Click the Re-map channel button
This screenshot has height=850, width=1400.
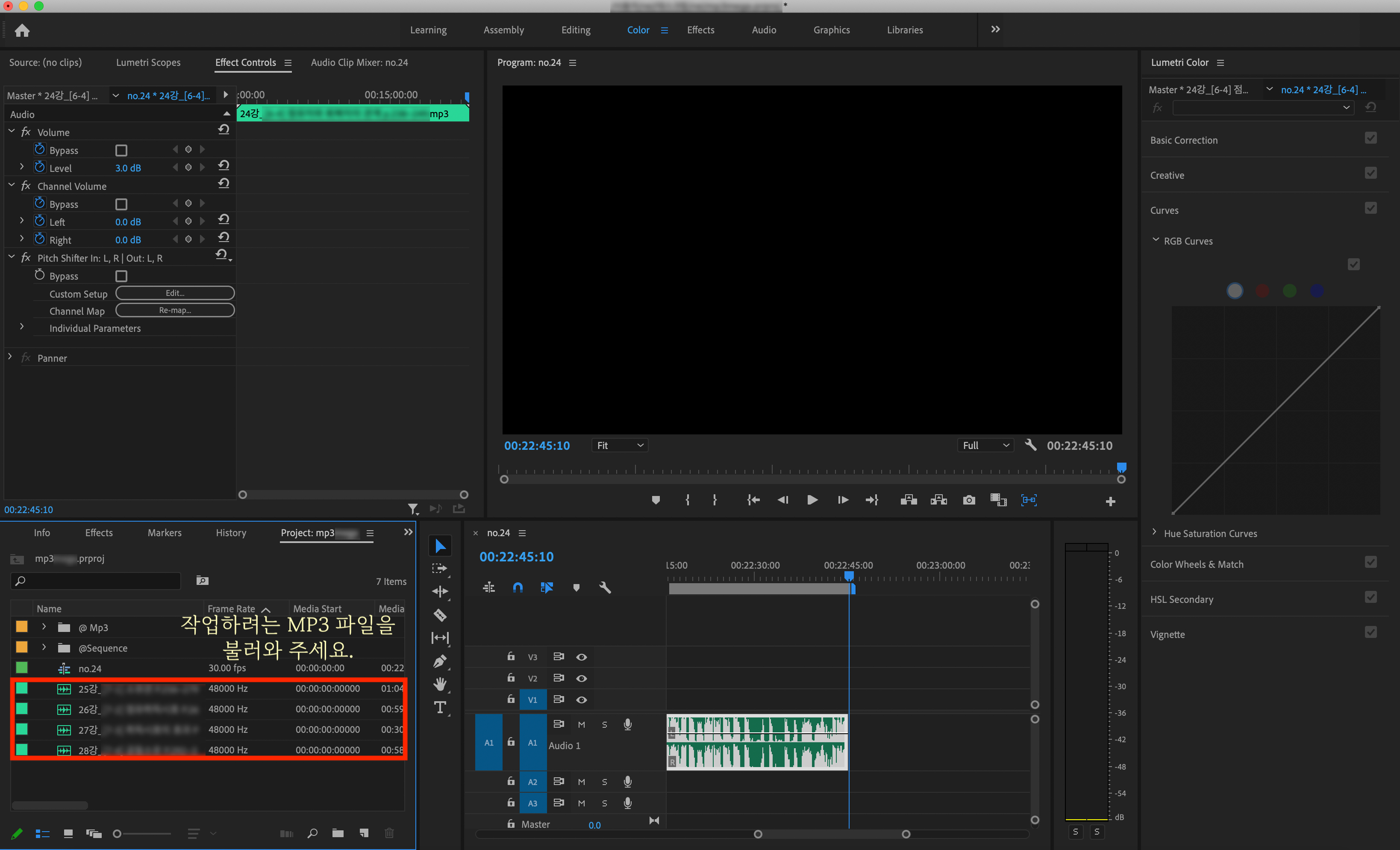click(x=175, y=310)
